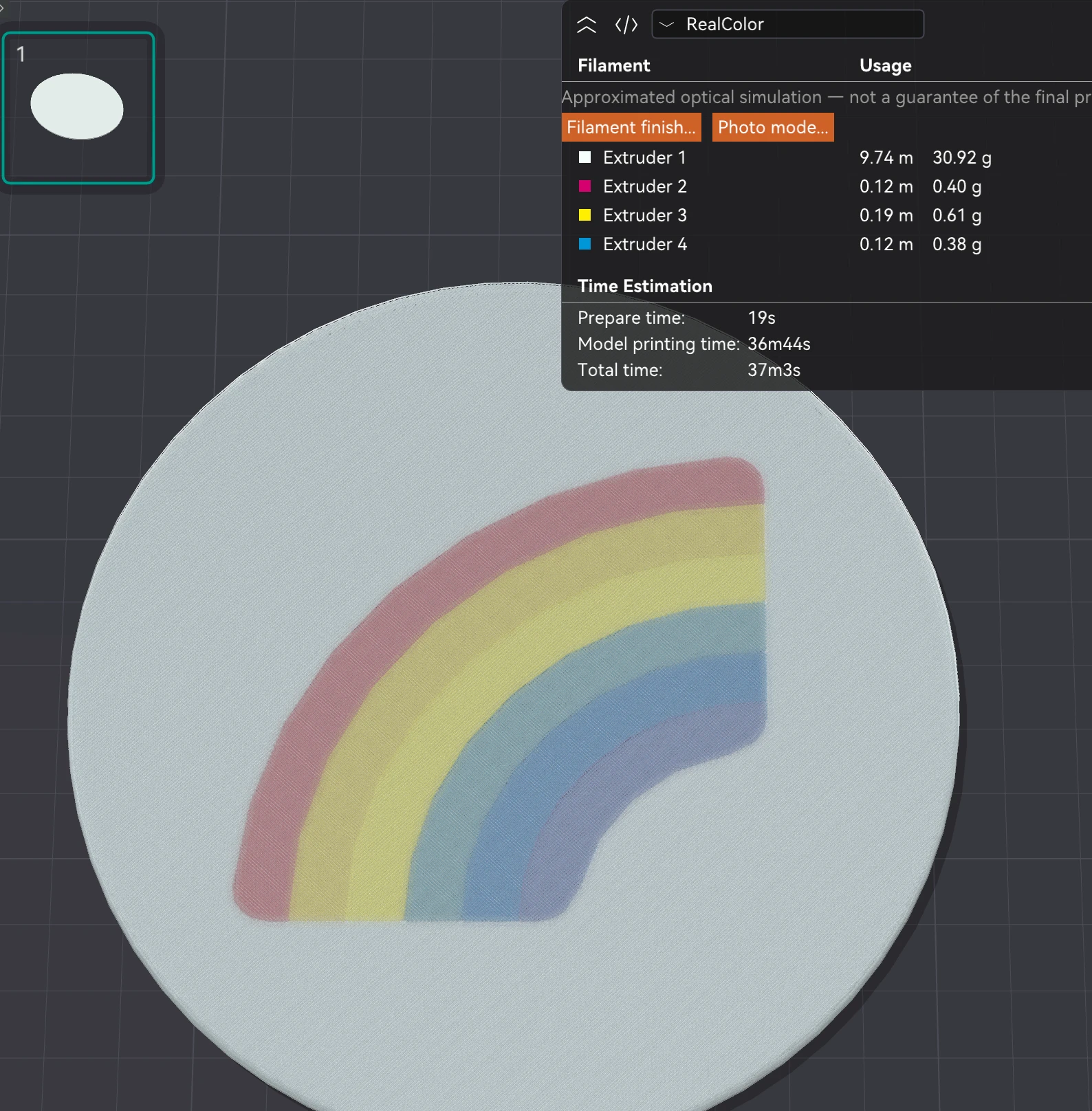The height and width of the screenshot is (1111, 1092).
Task: Click the Photo mode button
Action: [x=773, y=127]
